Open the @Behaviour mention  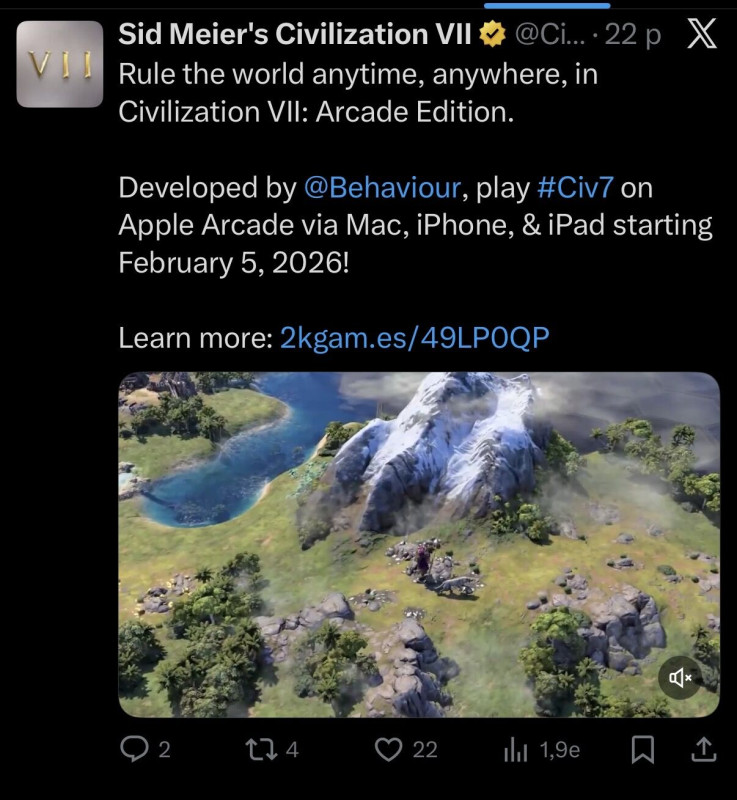point(383,187)
